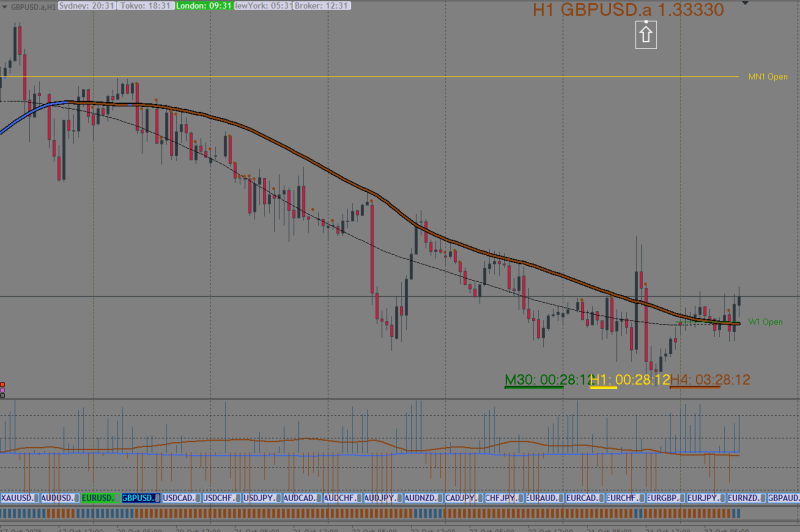Select the EURGBP symbol button
This screenshot has height=532, width=800.
[666, 498]
